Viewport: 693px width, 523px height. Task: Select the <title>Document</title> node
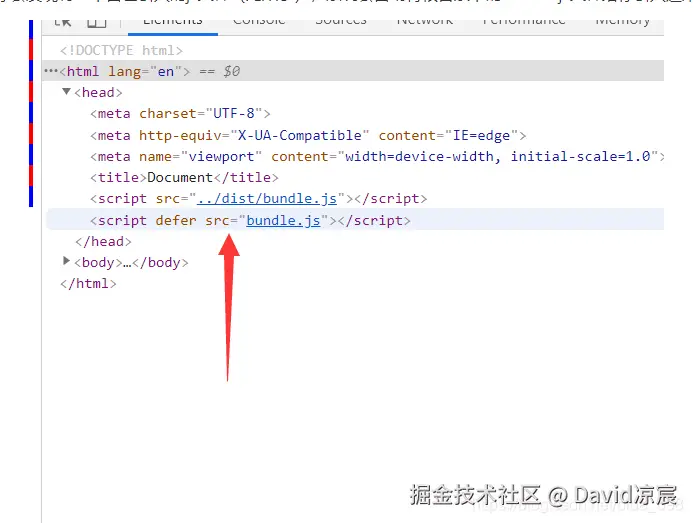pos(184,177)
